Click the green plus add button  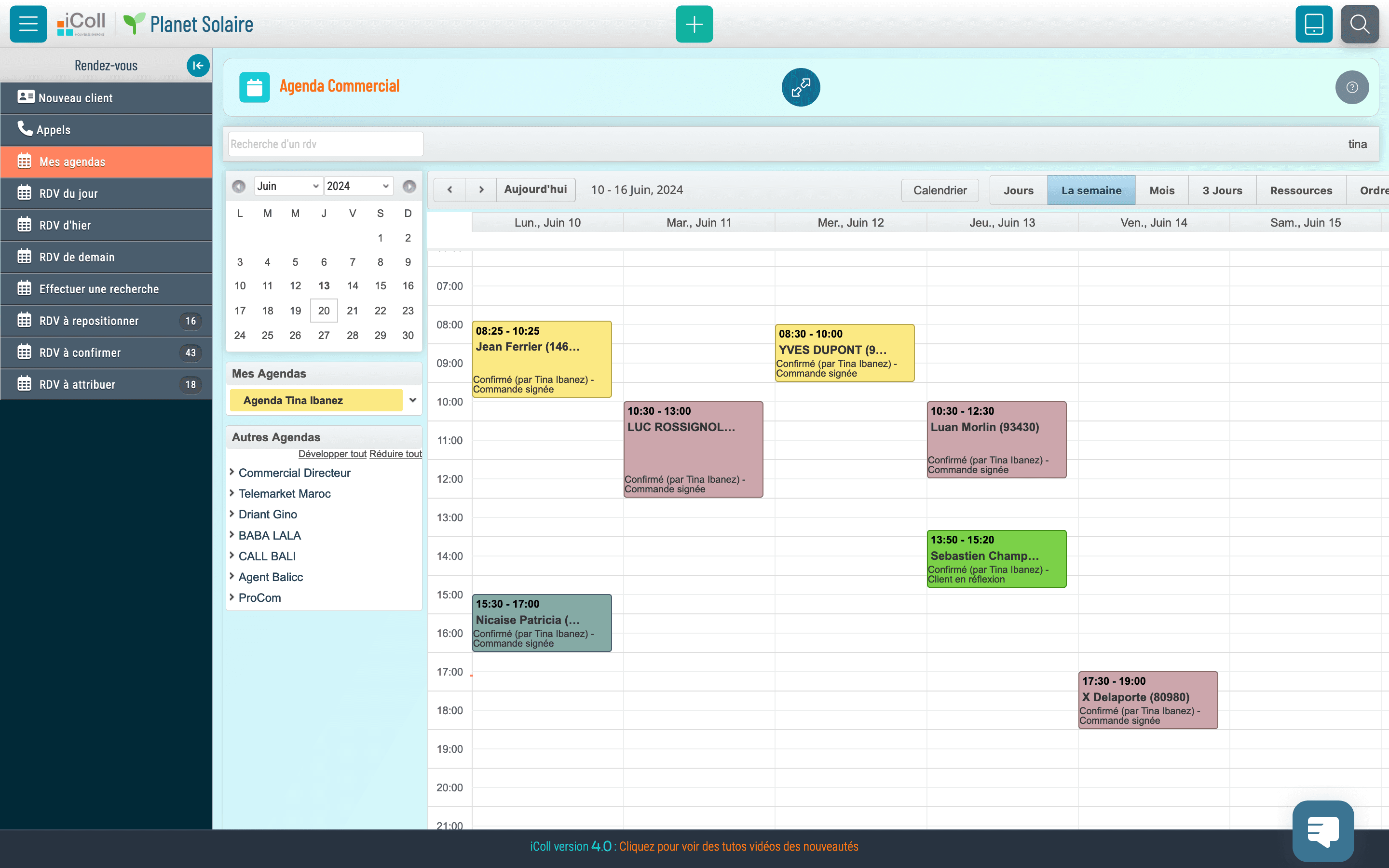[x=694, y=24]
